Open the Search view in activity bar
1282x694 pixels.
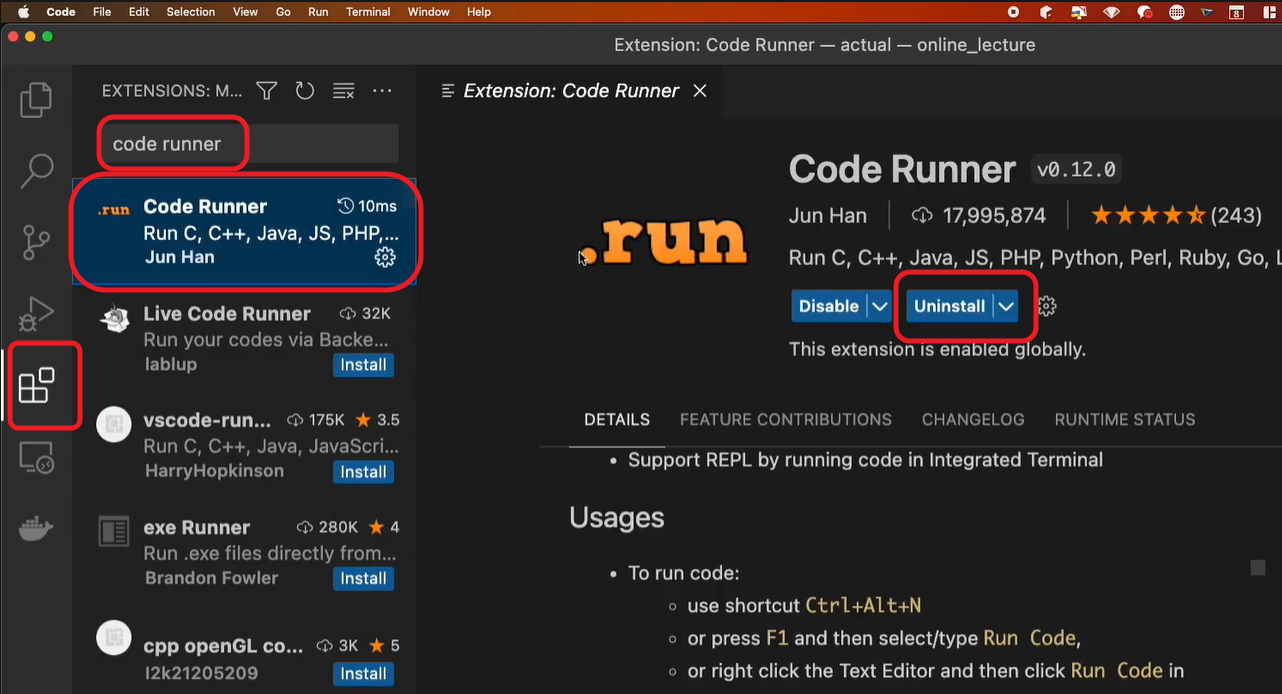pos(37,171)
